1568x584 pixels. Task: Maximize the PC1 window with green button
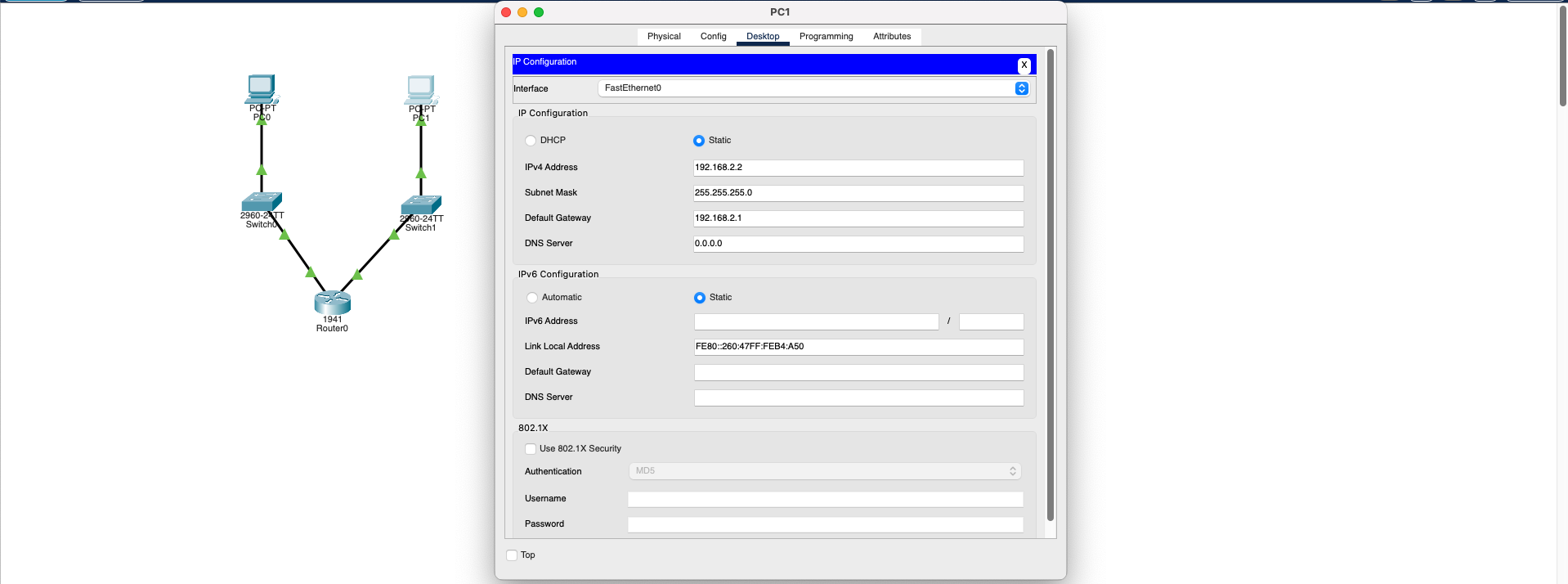click(x=539, y=12)
